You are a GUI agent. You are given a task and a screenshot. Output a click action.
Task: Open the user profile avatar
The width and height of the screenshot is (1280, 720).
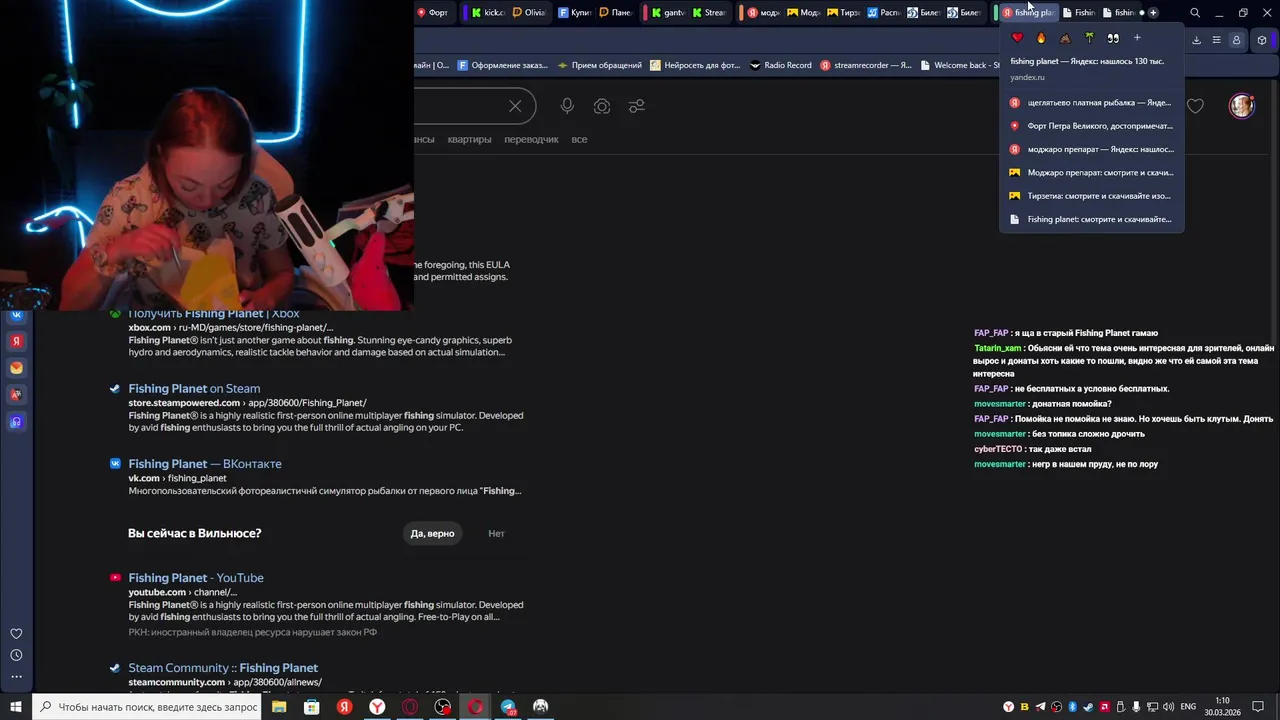point(1242,106)
